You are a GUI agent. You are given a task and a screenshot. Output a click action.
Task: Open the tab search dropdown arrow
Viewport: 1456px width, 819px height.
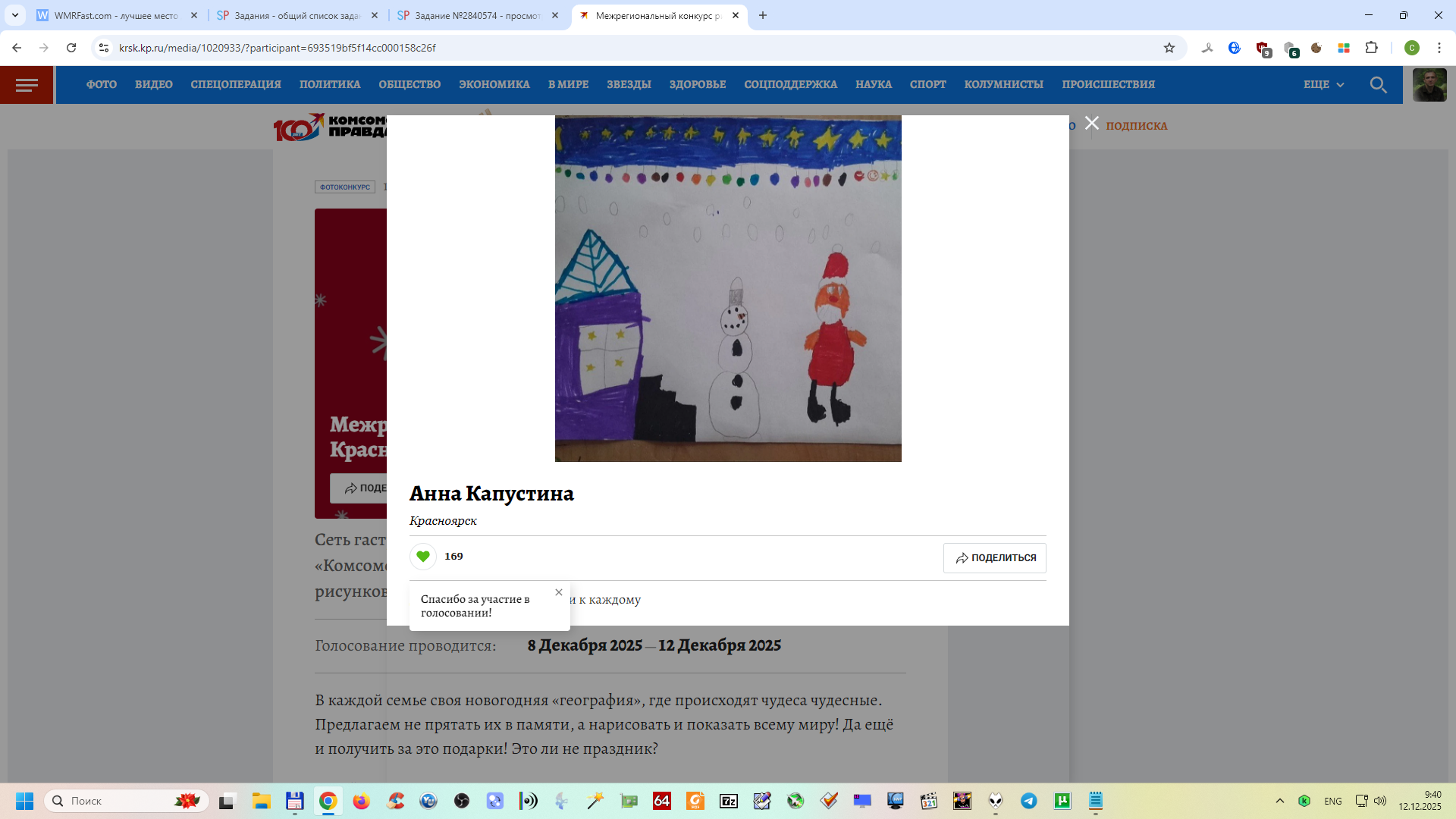[14, 15]
